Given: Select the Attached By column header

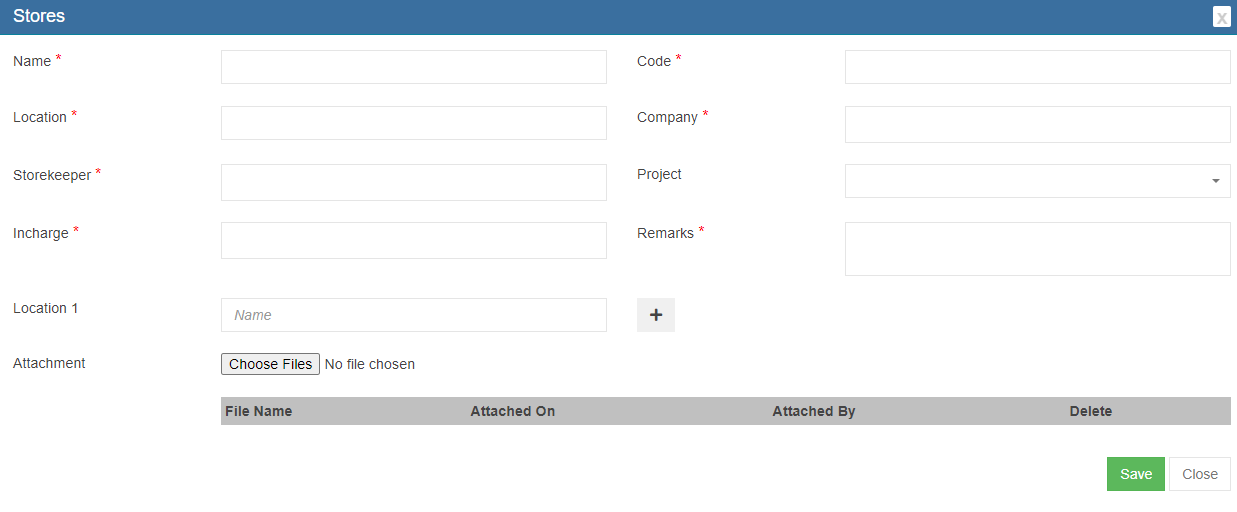Looking at the screenshot, I should pyautogui.click(x=813, y=411).
